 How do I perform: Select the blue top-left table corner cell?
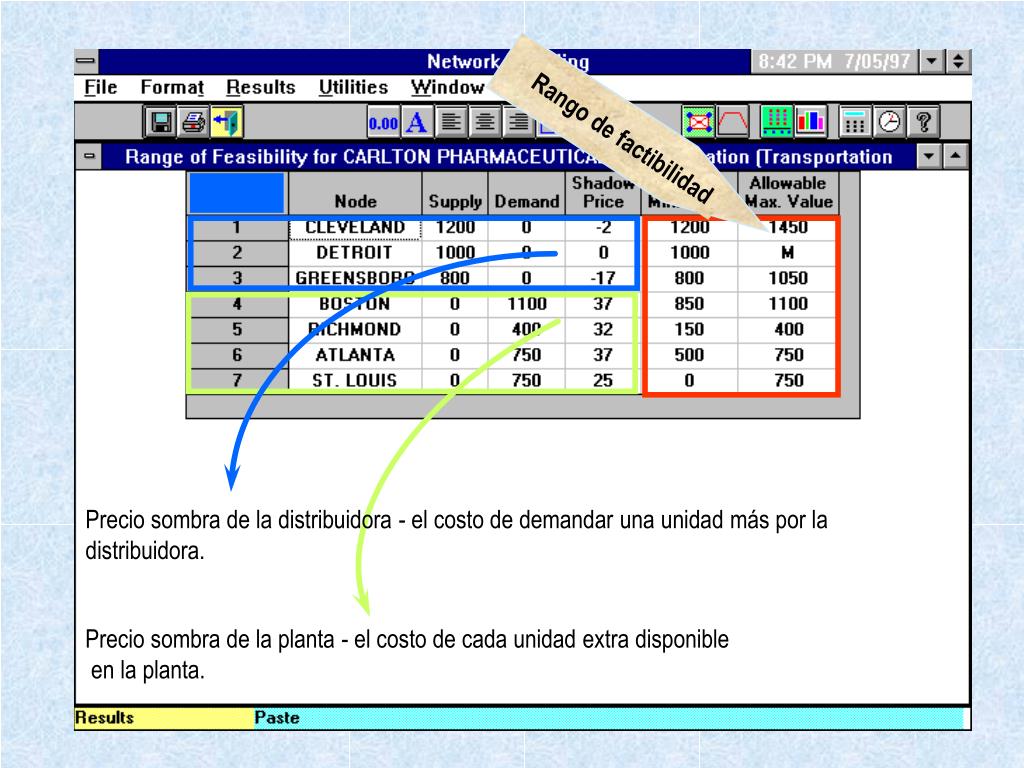236,193
